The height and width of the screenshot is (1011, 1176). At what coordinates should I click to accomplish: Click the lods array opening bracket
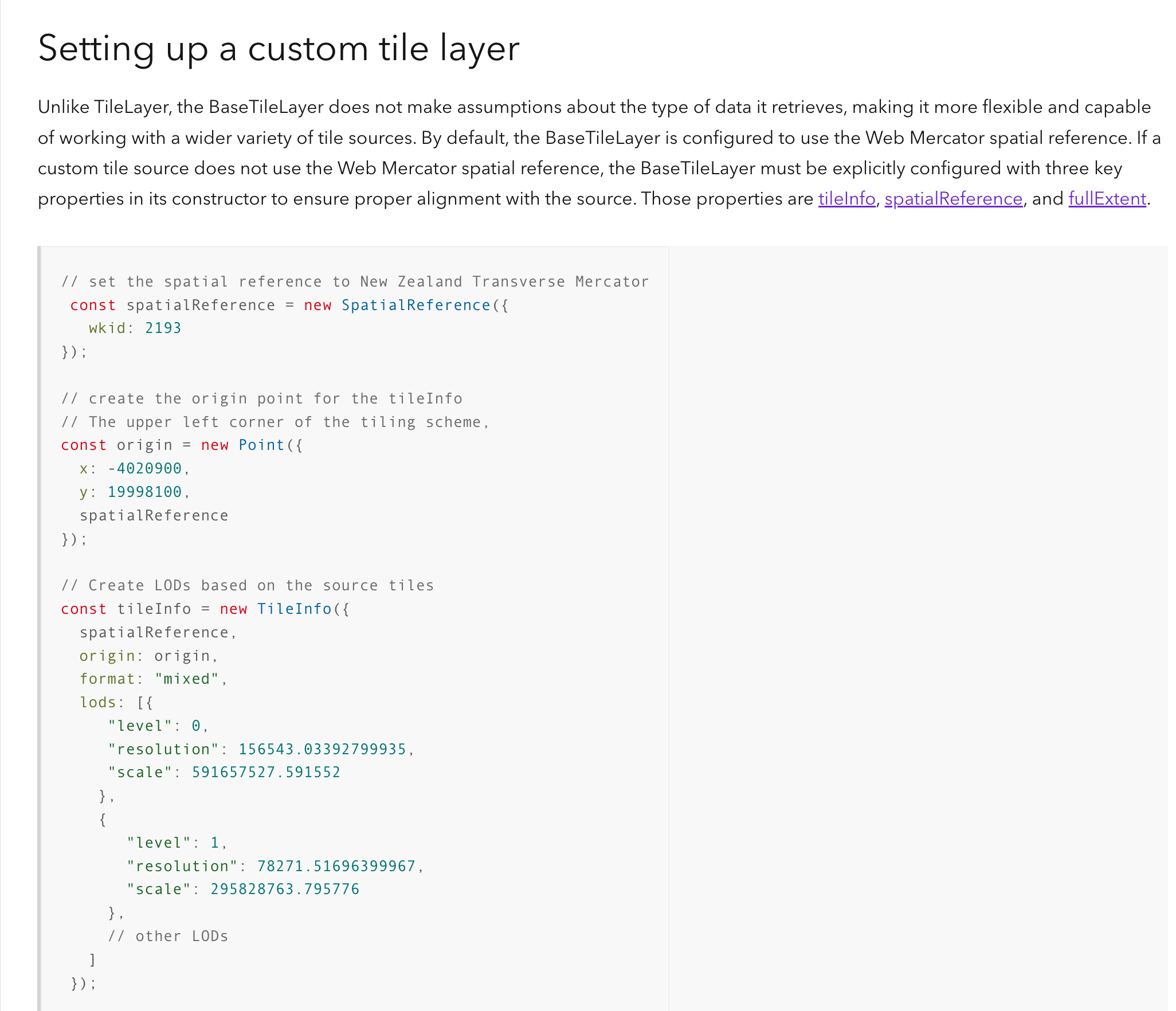click(142, 702)
